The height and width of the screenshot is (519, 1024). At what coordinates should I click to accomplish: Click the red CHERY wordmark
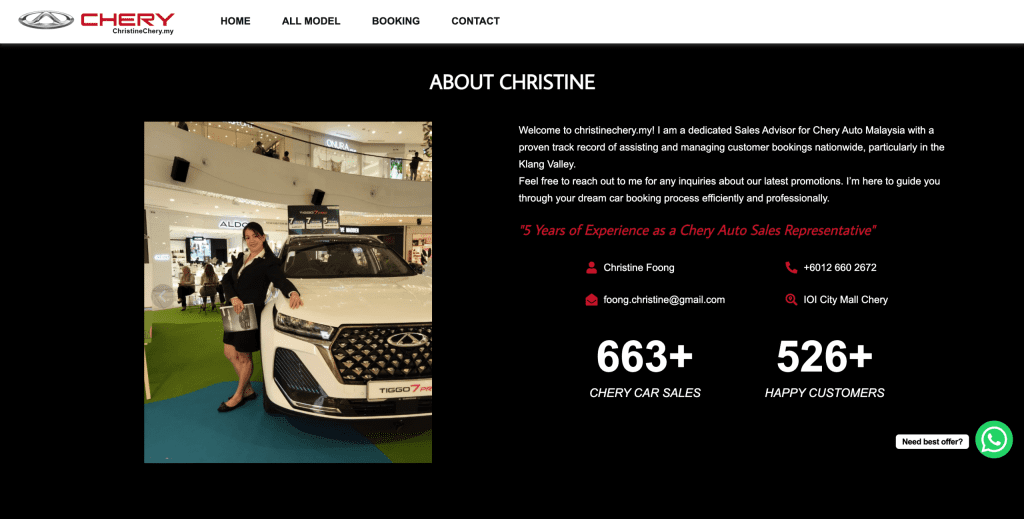coord(127,19)
